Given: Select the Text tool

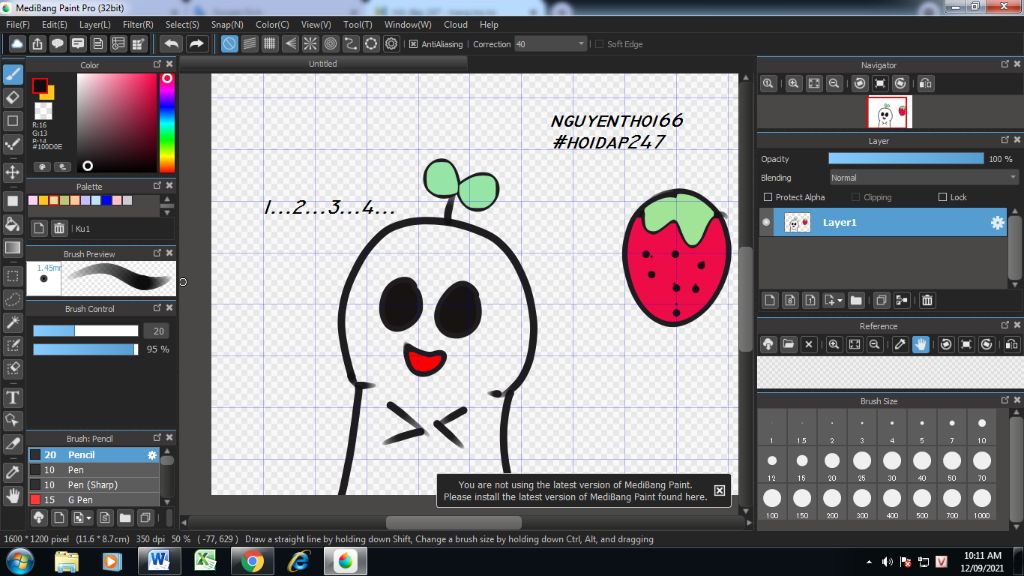Looking at the screenshot, I should tap(12, 397).
